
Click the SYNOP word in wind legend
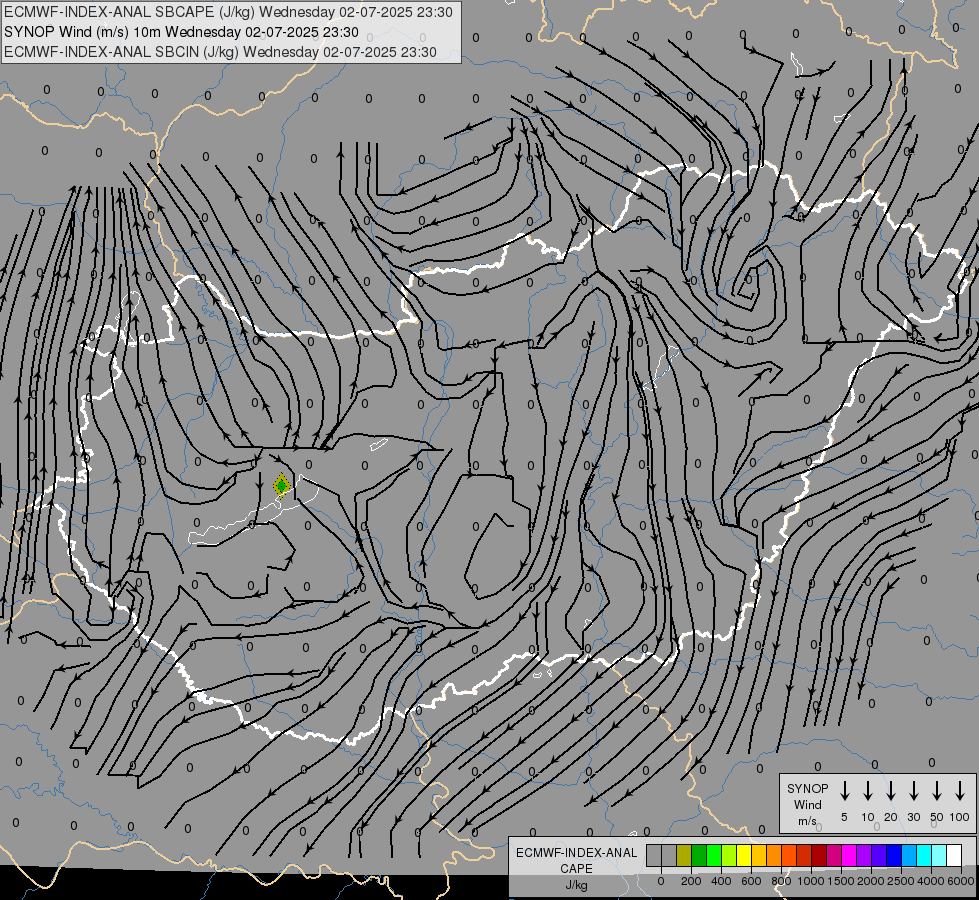[807, 789]
